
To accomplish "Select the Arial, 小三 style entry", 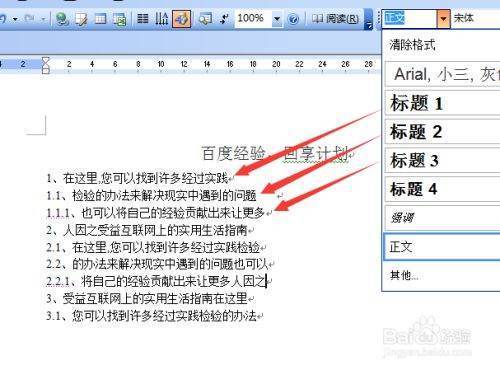I will (443, 74).
